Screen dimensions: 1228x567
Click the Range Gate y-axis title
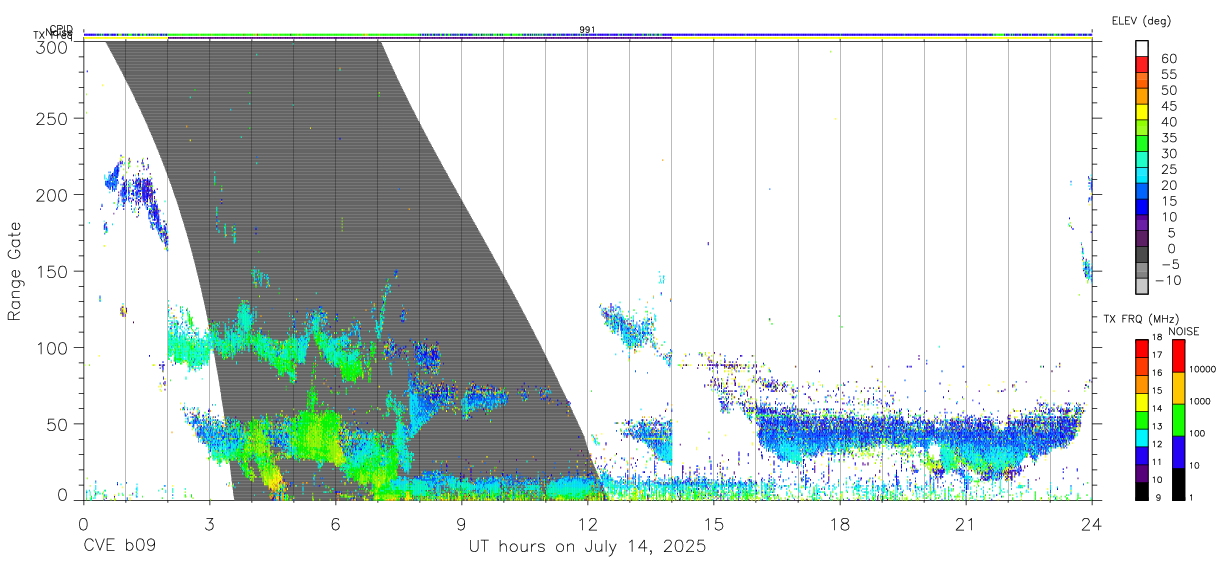pyautogui.click(x=15, y=270)
